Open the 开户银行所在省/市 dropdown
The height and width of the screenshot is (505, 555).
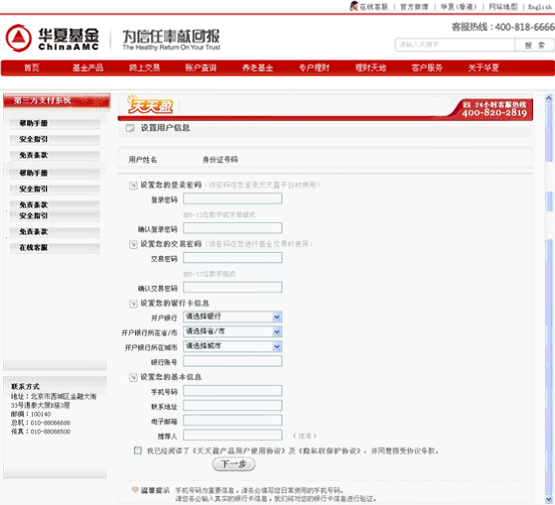[233, 332]
